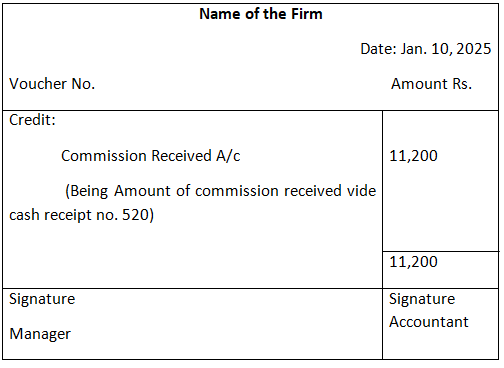Click the 'Accountant' label

click(429, 322)
